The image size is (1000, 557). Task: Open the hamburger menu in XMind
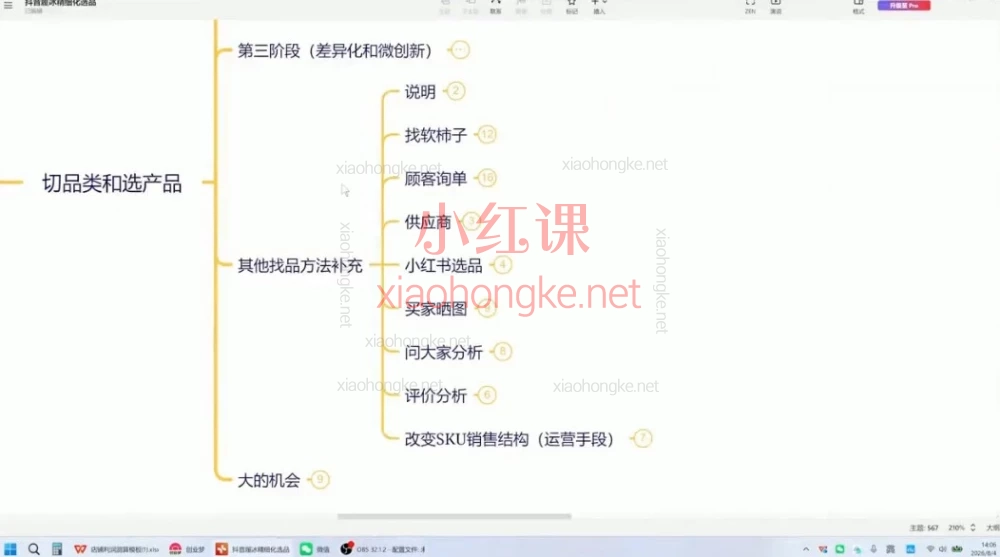[8, 5]
